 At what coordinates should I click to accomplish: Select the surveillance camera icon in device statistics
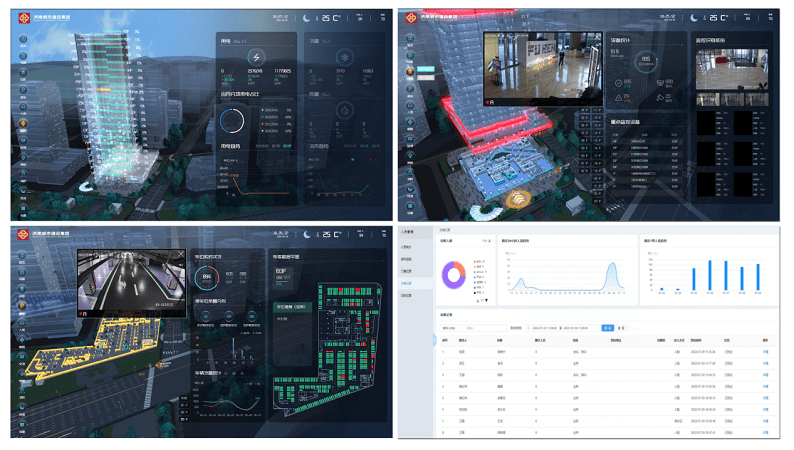coord(660,97)
